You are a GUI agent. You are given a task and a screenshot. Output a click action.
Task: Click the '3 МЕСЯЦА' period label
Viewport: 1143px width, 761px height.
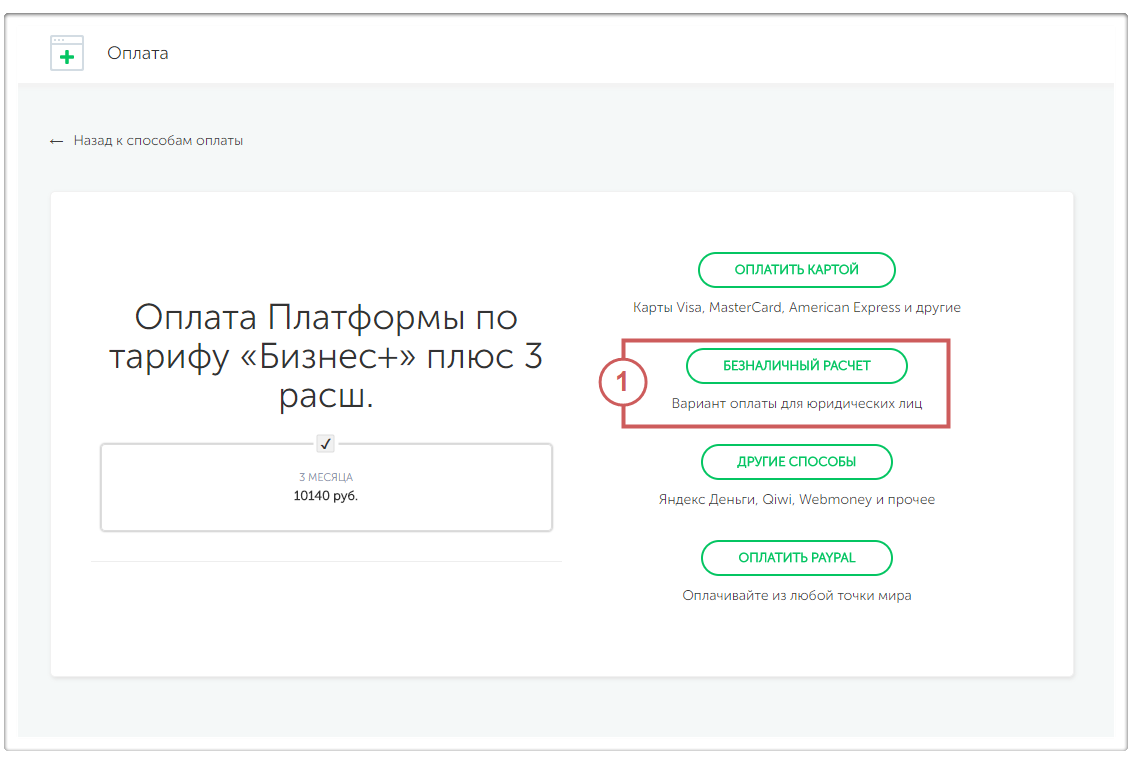326,477
